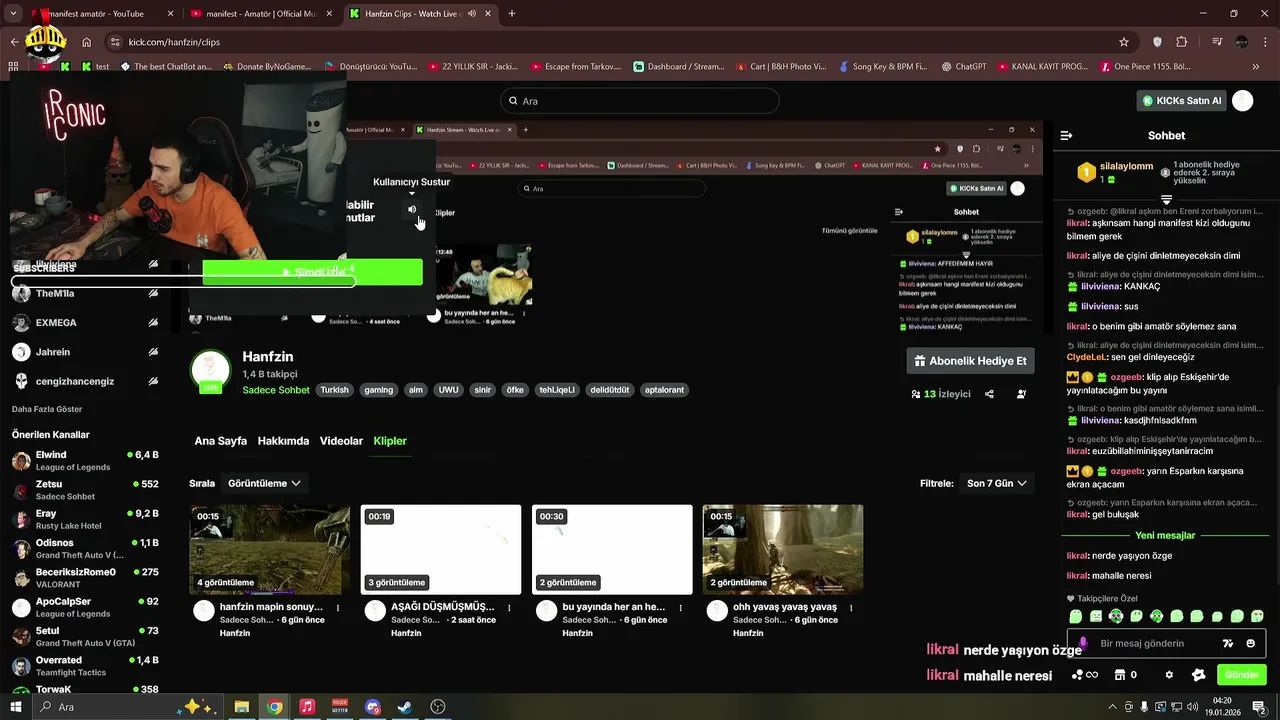Open Elwind recommended channel
This screenshot has width=1280, height=720.
85,460
